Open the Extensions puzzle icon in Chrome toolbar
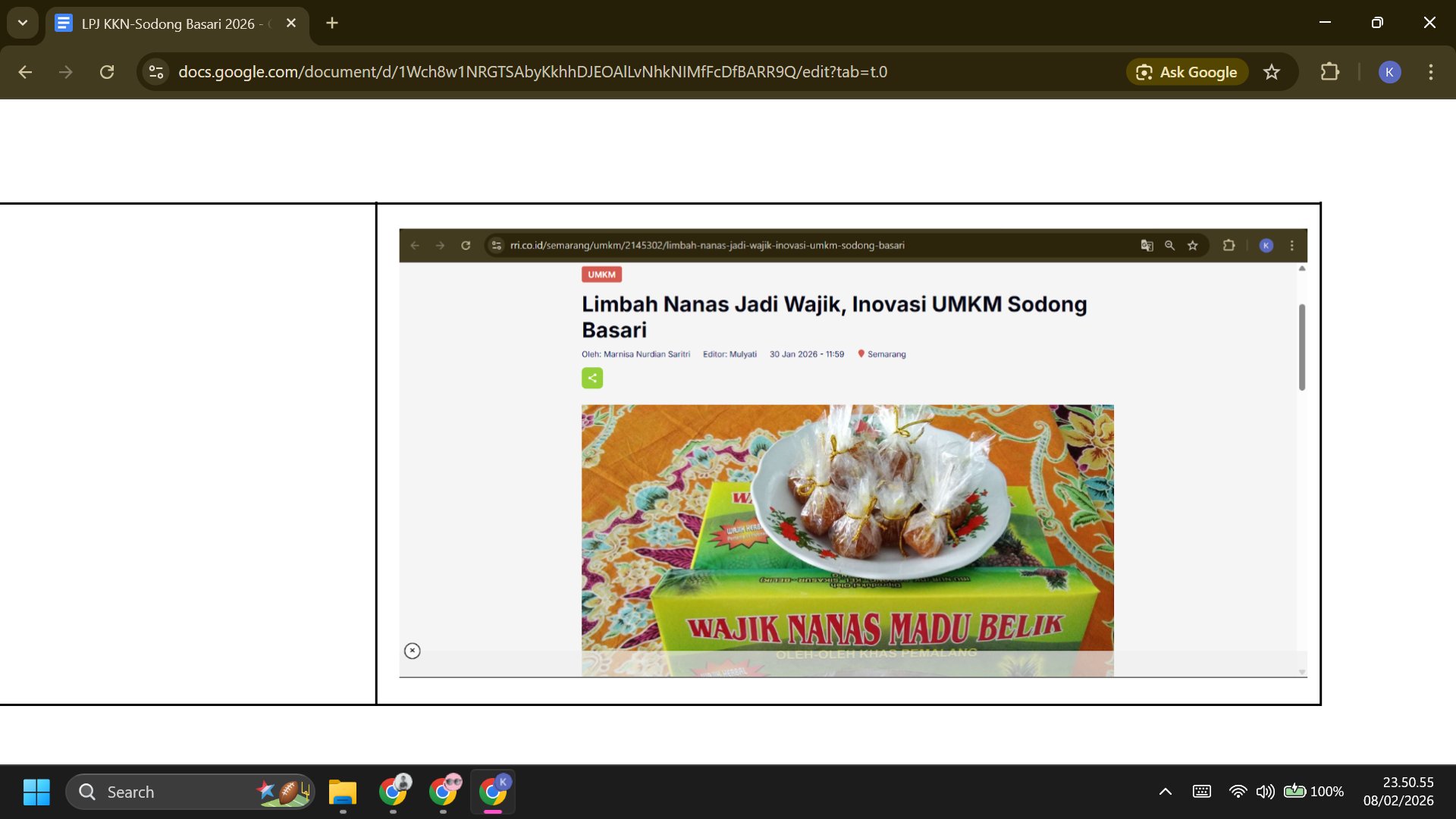Viewport: 1456px width, 819px height. coord(1331,72)
